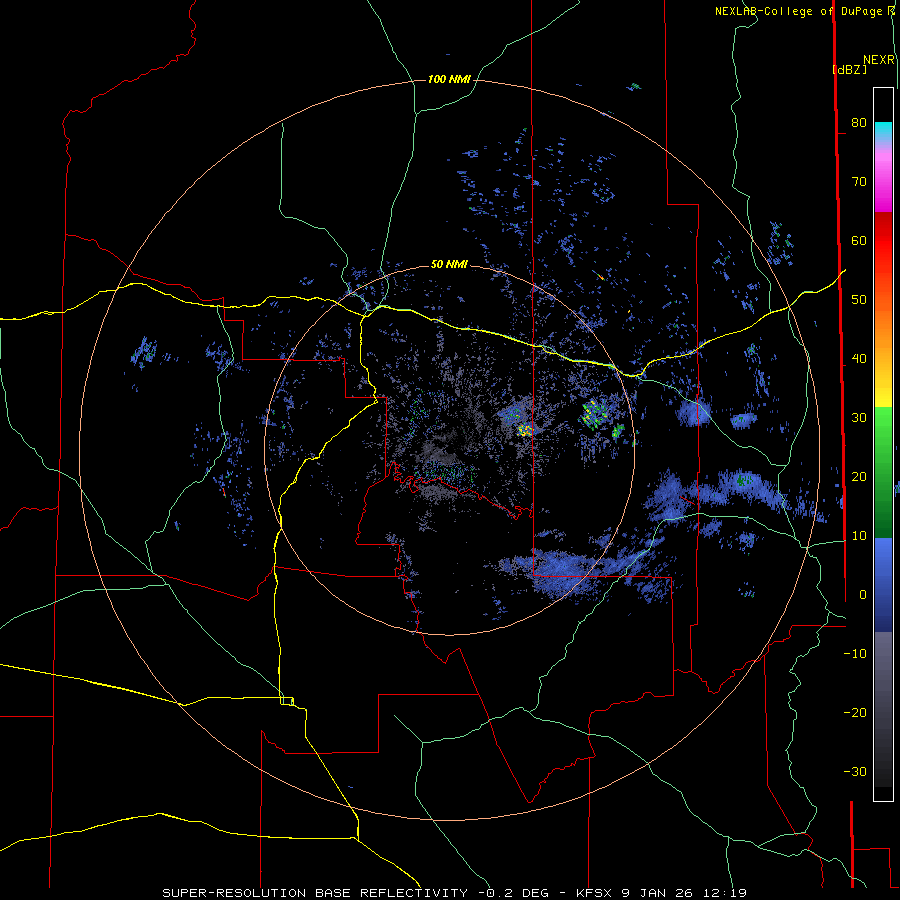Click the 100 NMI range ring label
Image resolution: width=900 pixels, height=900 pixels.
pyautogui.click(x=449, y=79)
